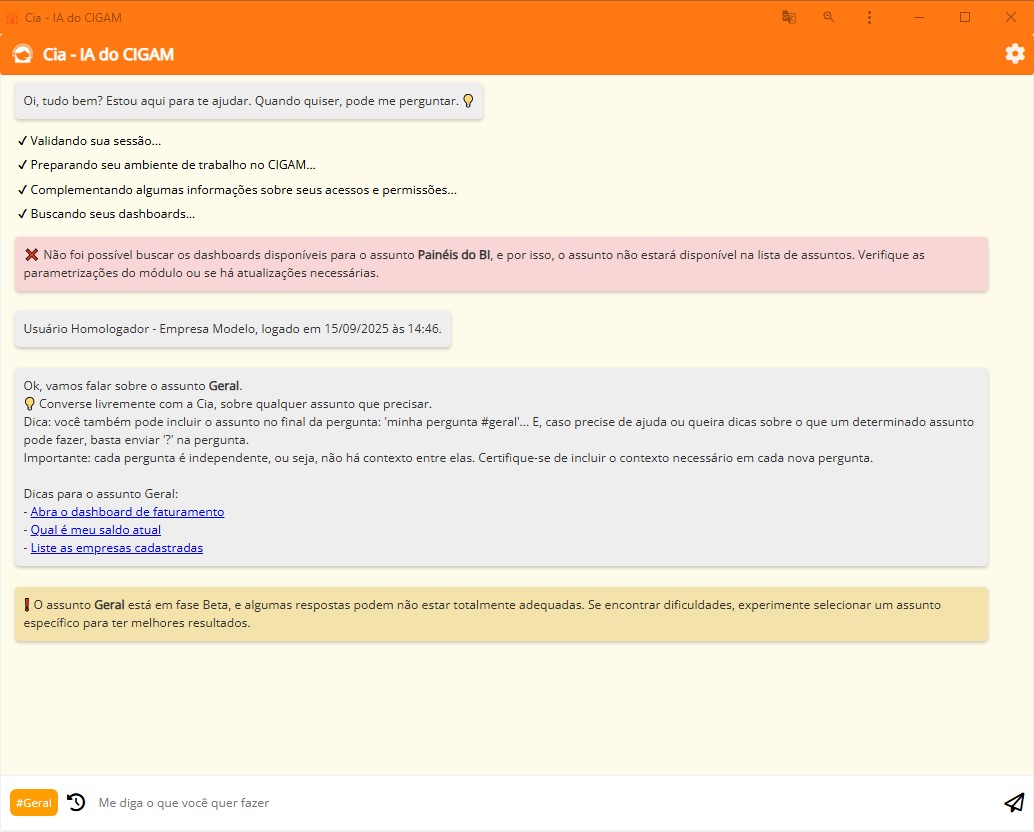Image resolution: width=1034 pixels, height=832 pixels.
Task: Click the app icon in the title bar
Action: (x=12, y=18)
